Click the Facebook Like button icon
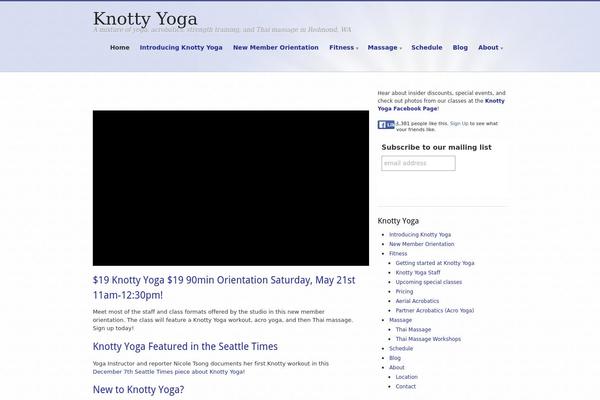This screenshot has width=600, height=400. [x=386, y=125]
